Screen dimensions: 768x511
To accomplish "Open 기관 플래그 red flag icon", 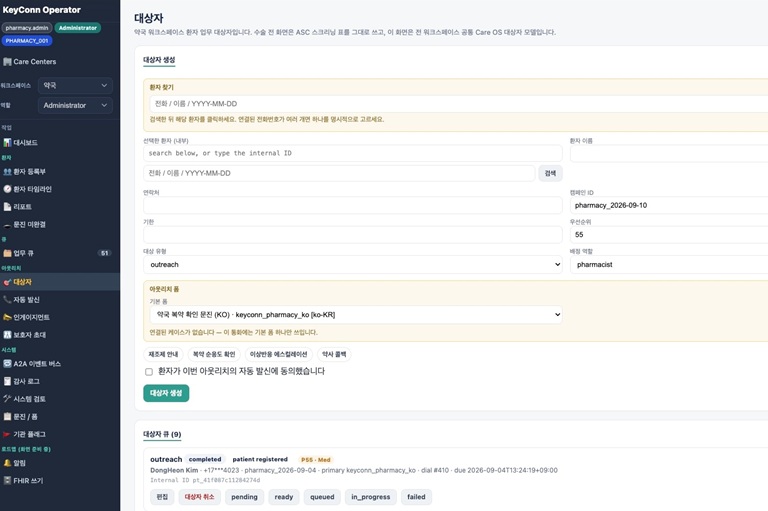I will click(x=7, y=434).
